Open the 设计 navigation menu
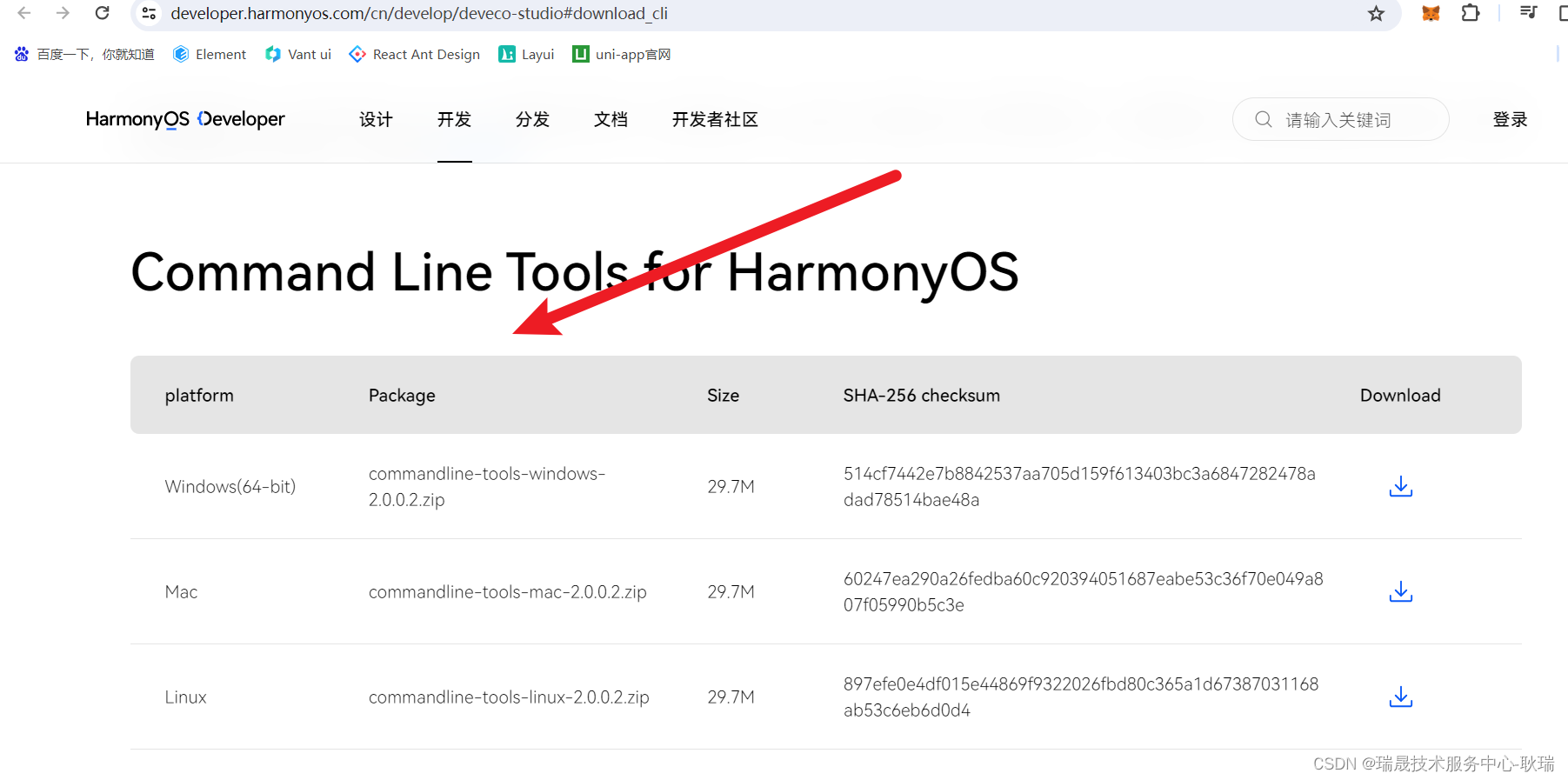The image size is (1568, 780). pyautogui.click(x=376, y=119)
